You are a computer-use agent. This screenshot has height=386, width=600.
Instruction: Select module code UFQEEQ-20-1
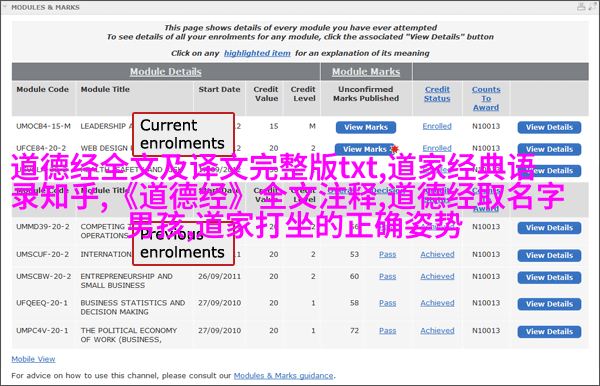(x=42, y=303)
